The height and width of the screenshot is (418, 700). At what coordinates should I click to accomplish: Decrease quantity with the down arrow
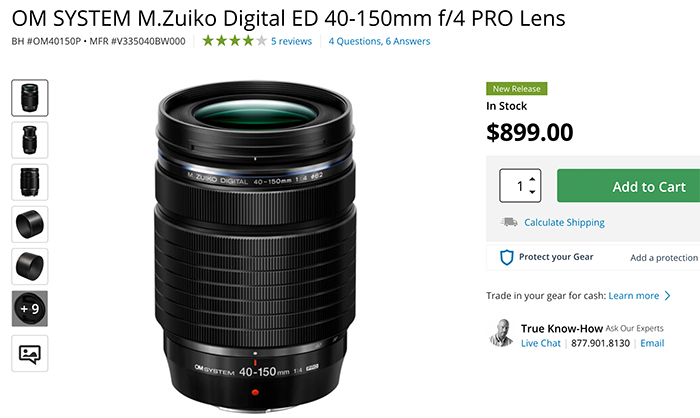532,192
